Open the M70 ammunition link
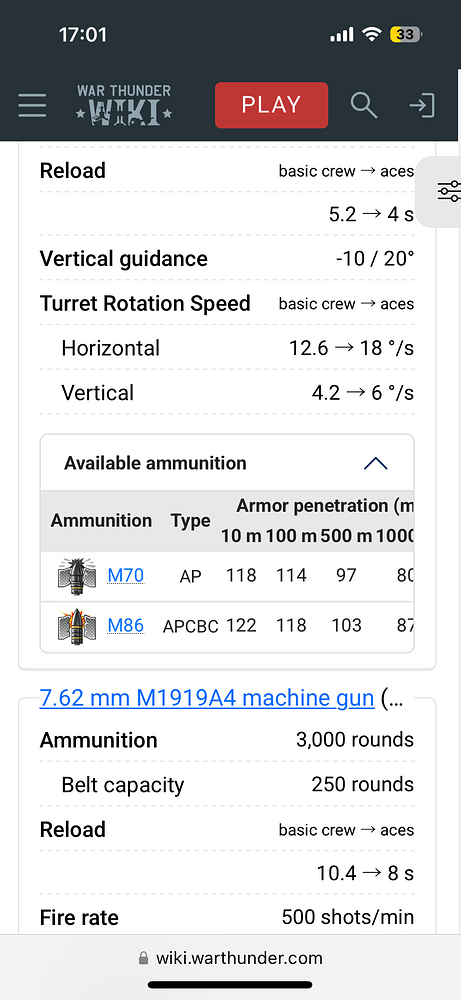This screenshot has height=1000, width=461. (126, 575)
